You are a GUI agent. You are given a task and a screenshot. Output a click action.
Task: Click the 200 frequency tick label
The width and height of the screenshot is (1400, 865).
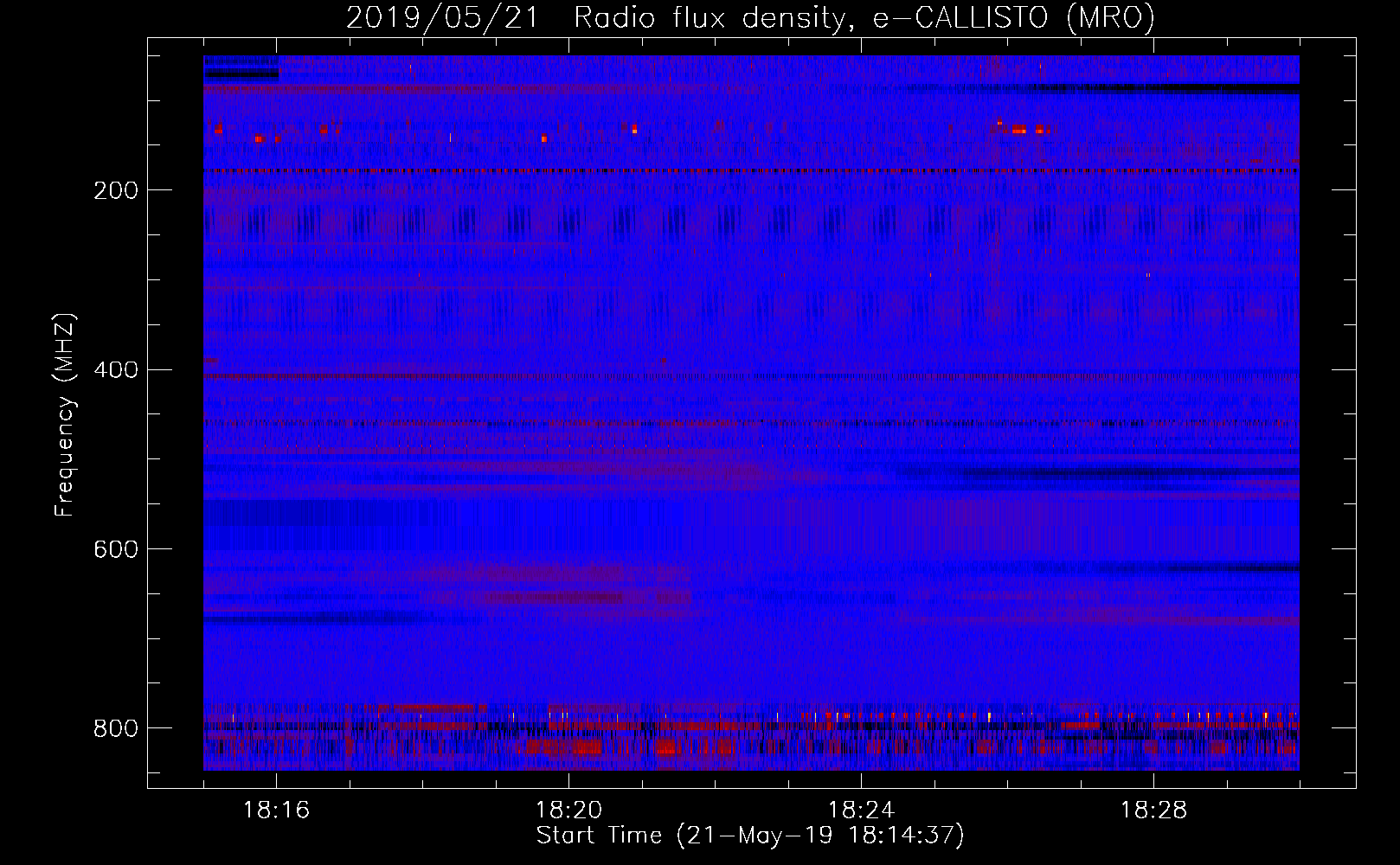pyautogui.click(x=115, y=190)
